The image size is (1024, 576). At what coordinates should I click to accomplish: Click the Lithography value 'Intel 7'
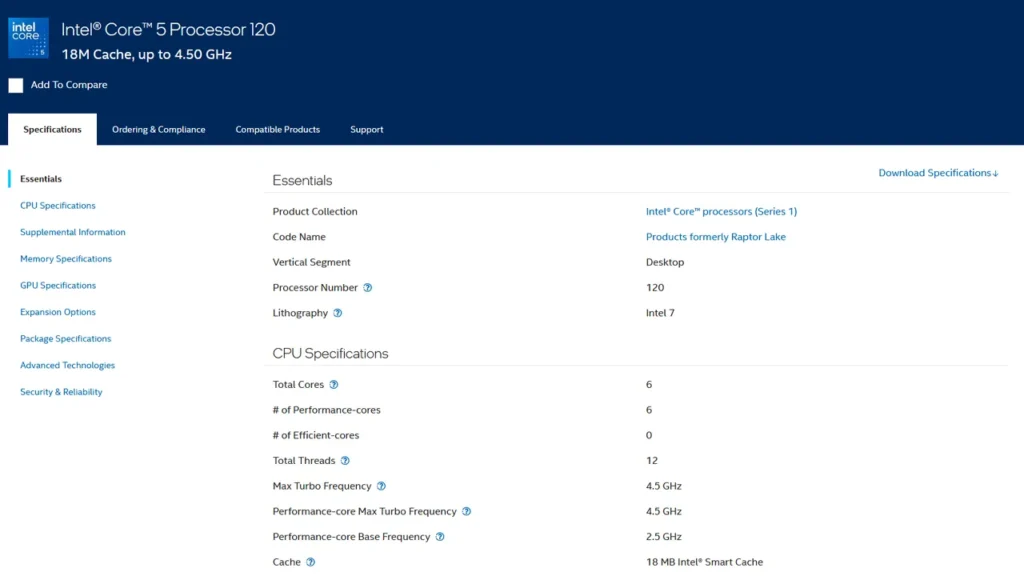(660, 313)
